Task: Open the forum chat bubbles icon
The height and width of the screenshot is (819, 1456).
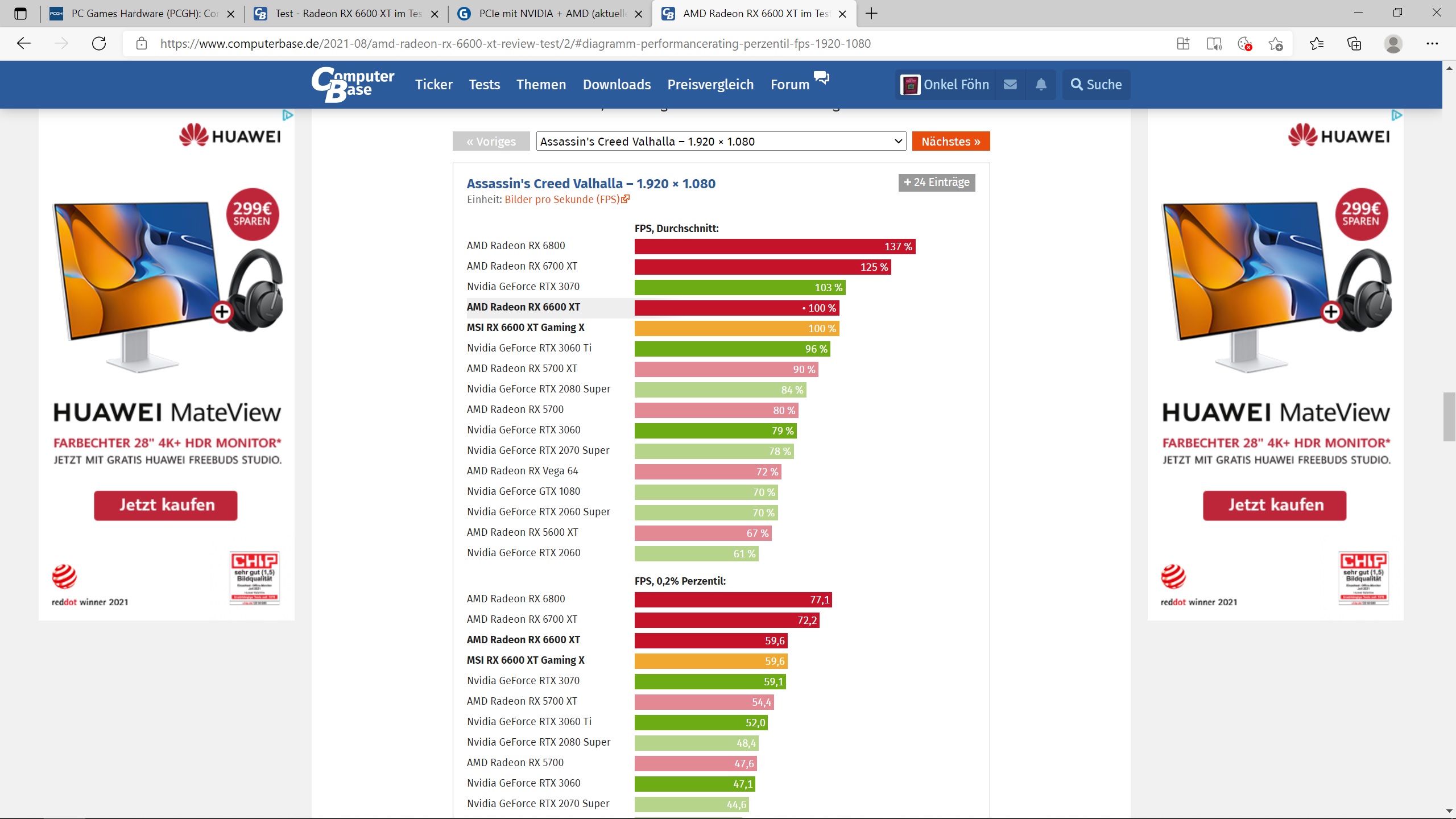Action: click(821, 77)
